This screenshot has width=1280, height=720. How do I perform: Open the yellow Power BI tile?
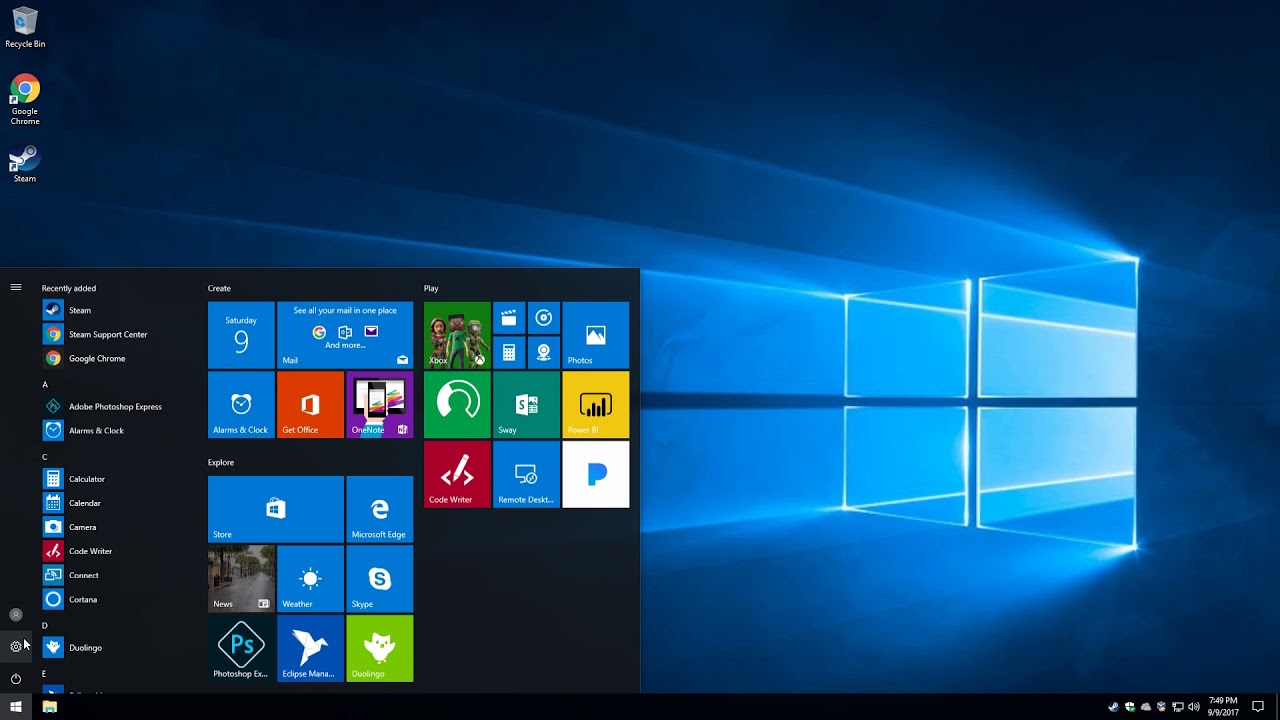[596, 405]
